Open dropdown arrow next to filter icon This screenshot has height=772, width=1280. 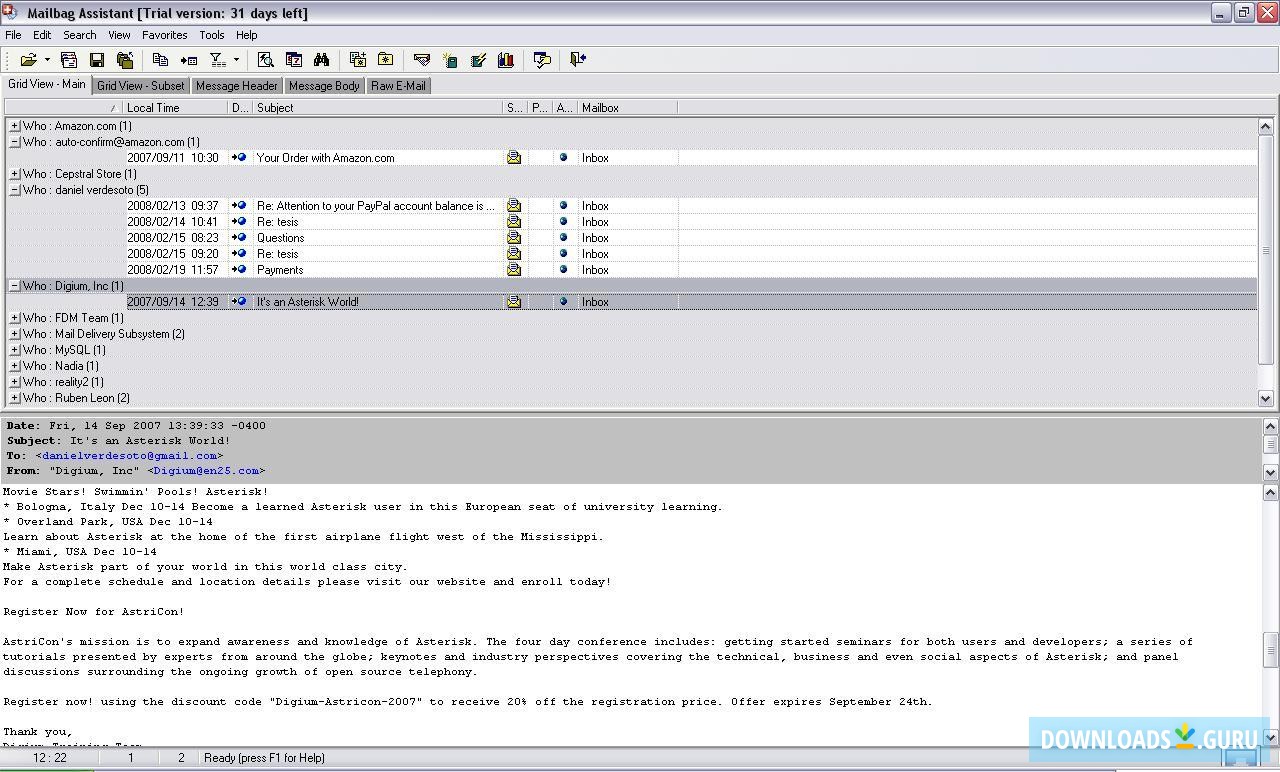pos(236,60)
